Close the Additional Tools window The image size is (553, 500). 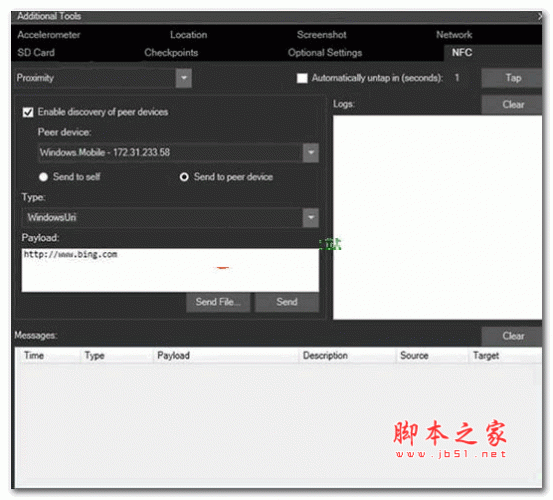tap(540, 16)
